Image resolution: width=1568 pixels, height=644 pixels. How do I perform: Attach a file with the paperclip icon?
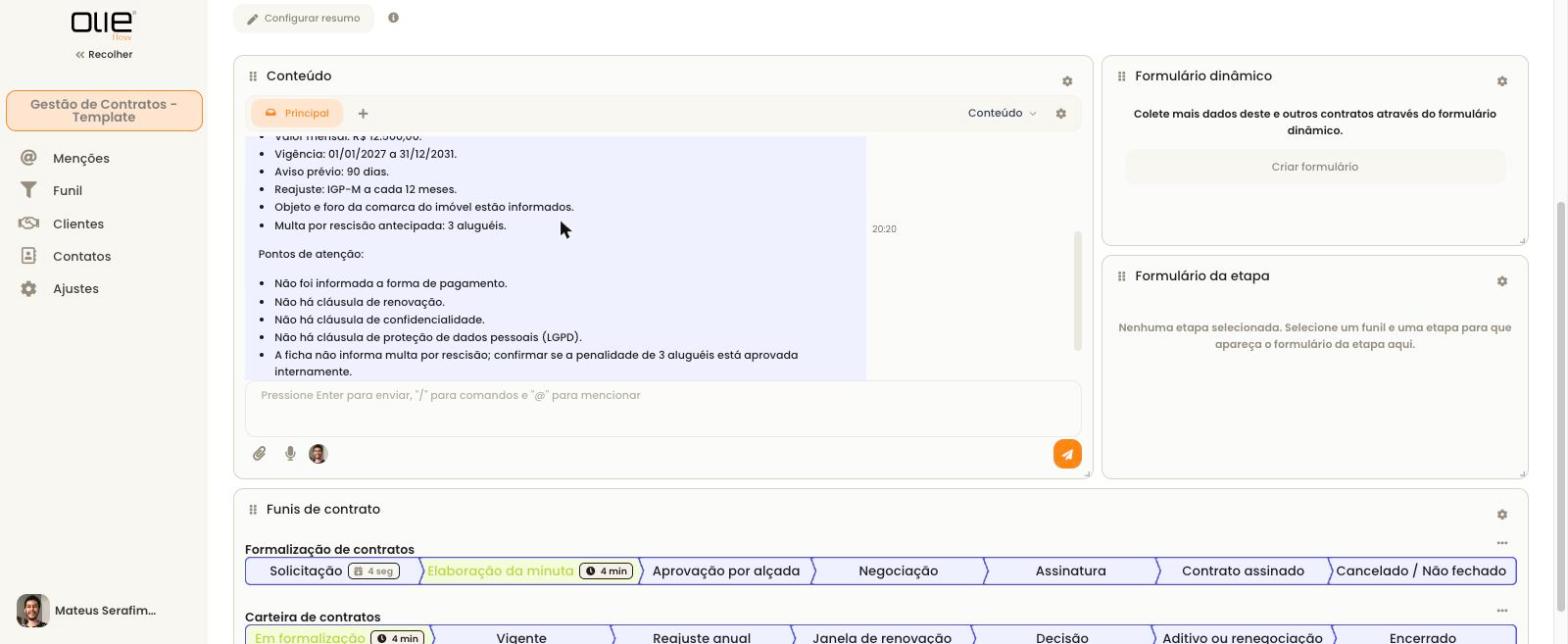(259, 454)
